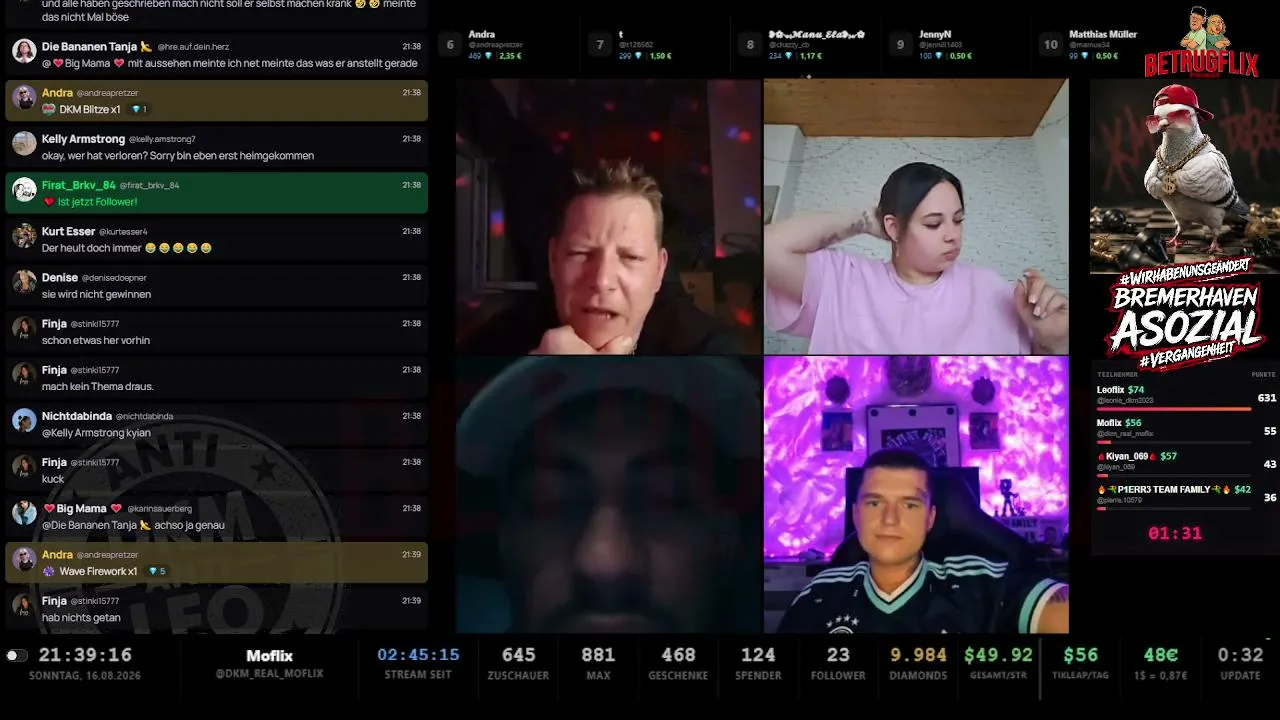This screenshot has height=720, width=1280.
Task: Click the rank 8 badge for Manu_Ela
Action: pos(750,45)
